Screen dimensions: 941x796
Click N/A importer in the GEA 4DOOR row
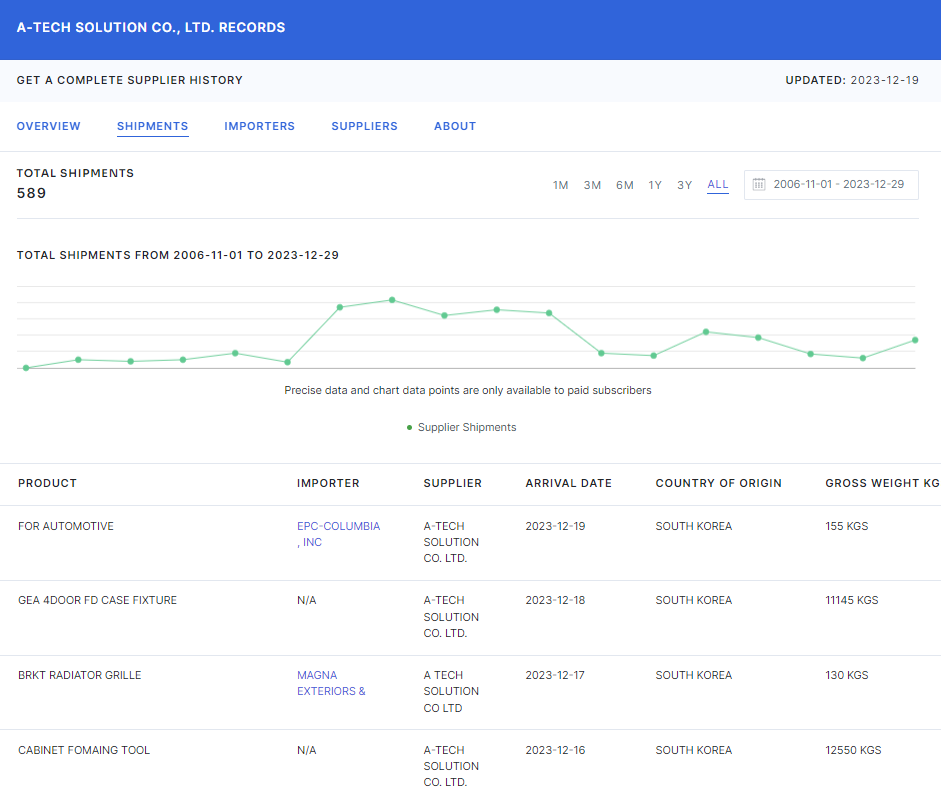click(307, 600)
